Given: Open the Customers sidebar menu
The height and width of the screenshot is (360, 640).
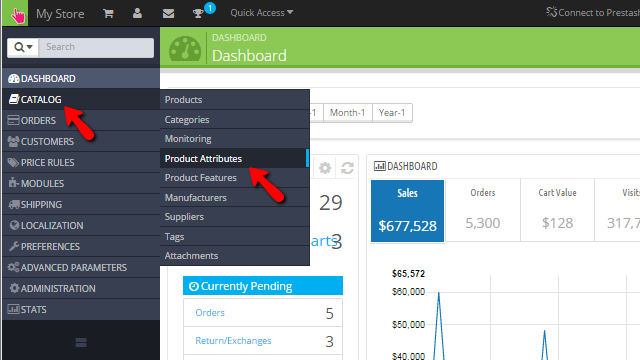Looking at the screenshot, I should 81,141.
